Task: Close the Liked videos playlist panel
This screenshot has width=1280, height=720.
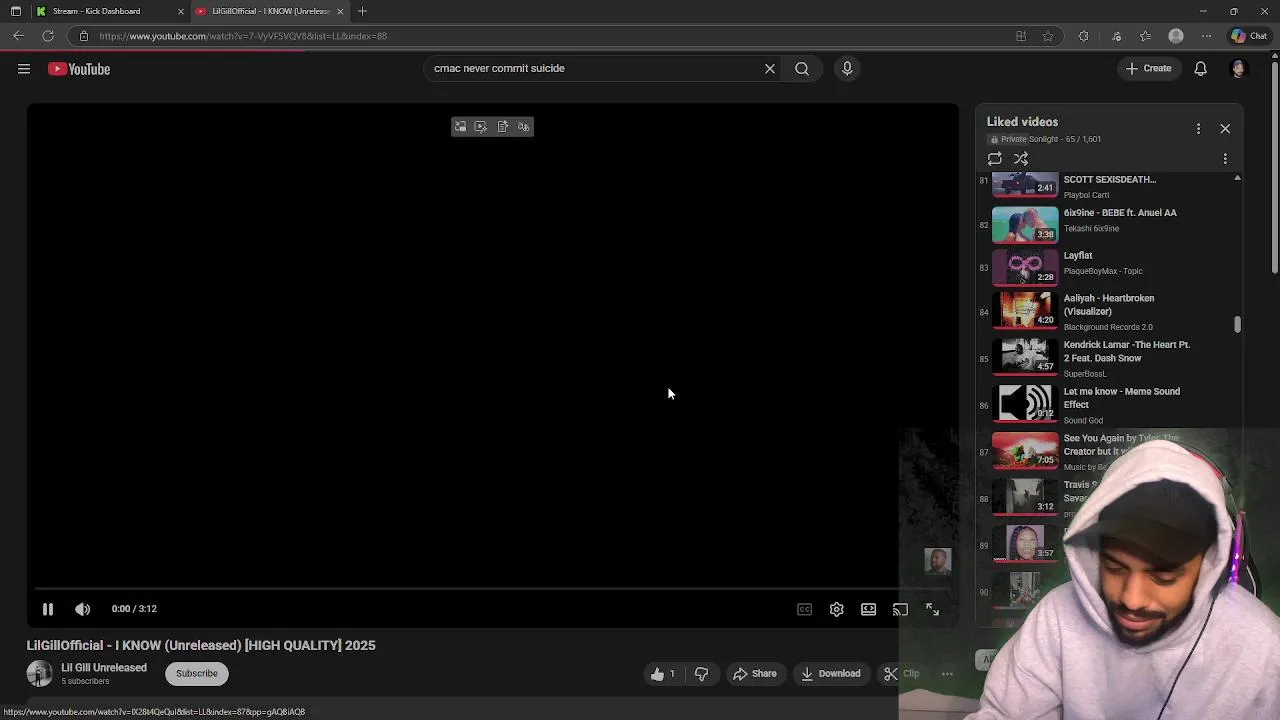Action: (1225, 129)
